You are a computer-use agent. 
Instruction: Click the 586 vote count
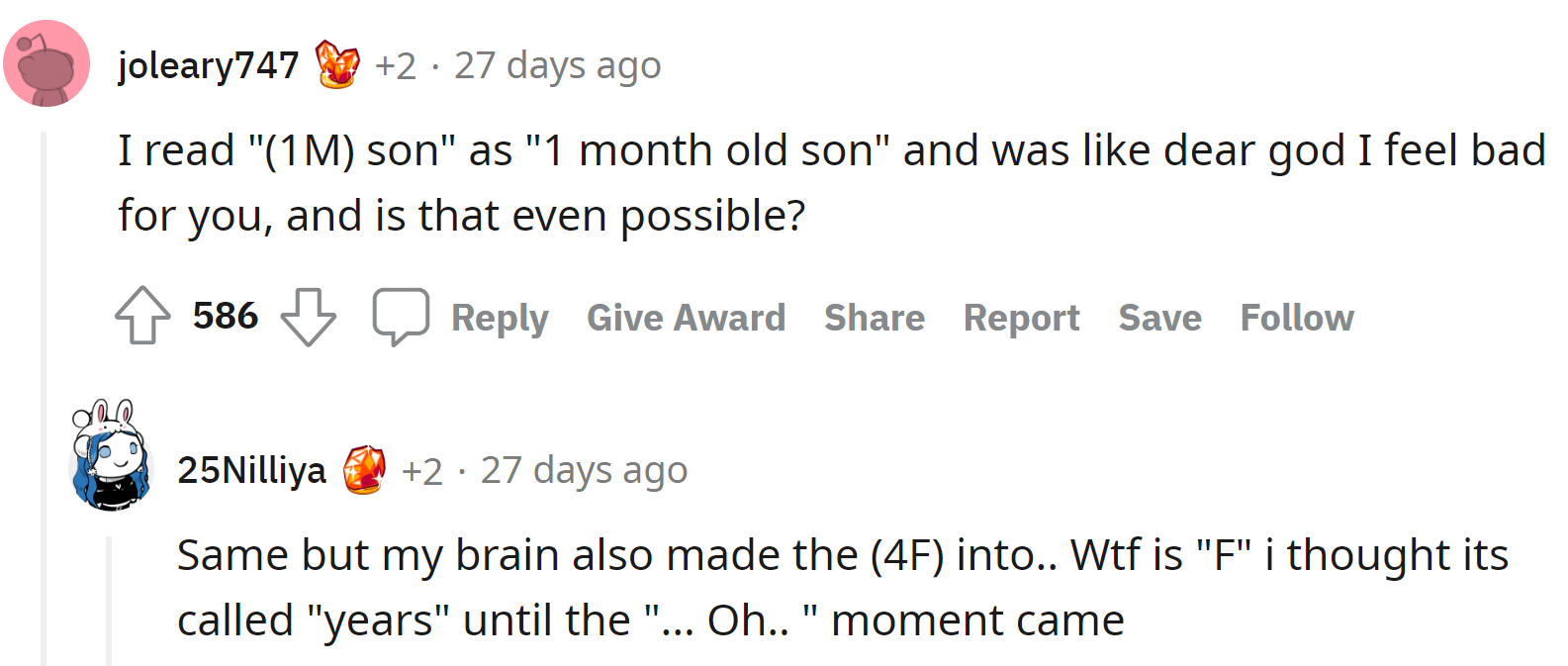[x=225, y=317]
